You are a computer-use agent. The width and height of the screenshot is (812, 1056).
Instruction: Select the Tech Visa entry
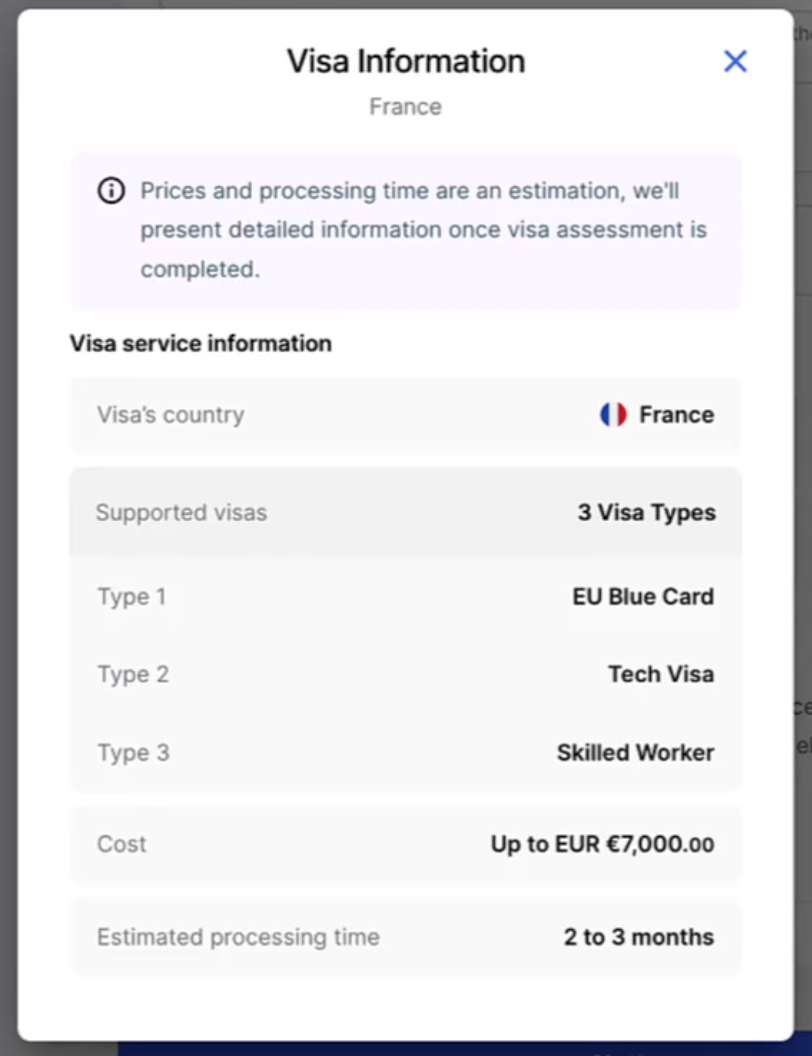tap(661, 674)
